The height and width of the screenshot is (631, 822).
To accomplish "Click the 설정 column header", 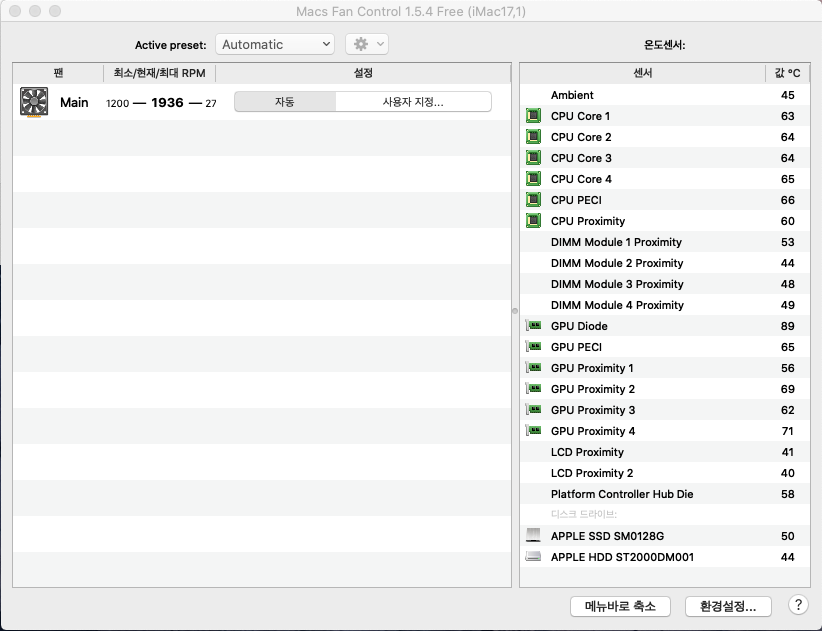I will coord(363,73).
